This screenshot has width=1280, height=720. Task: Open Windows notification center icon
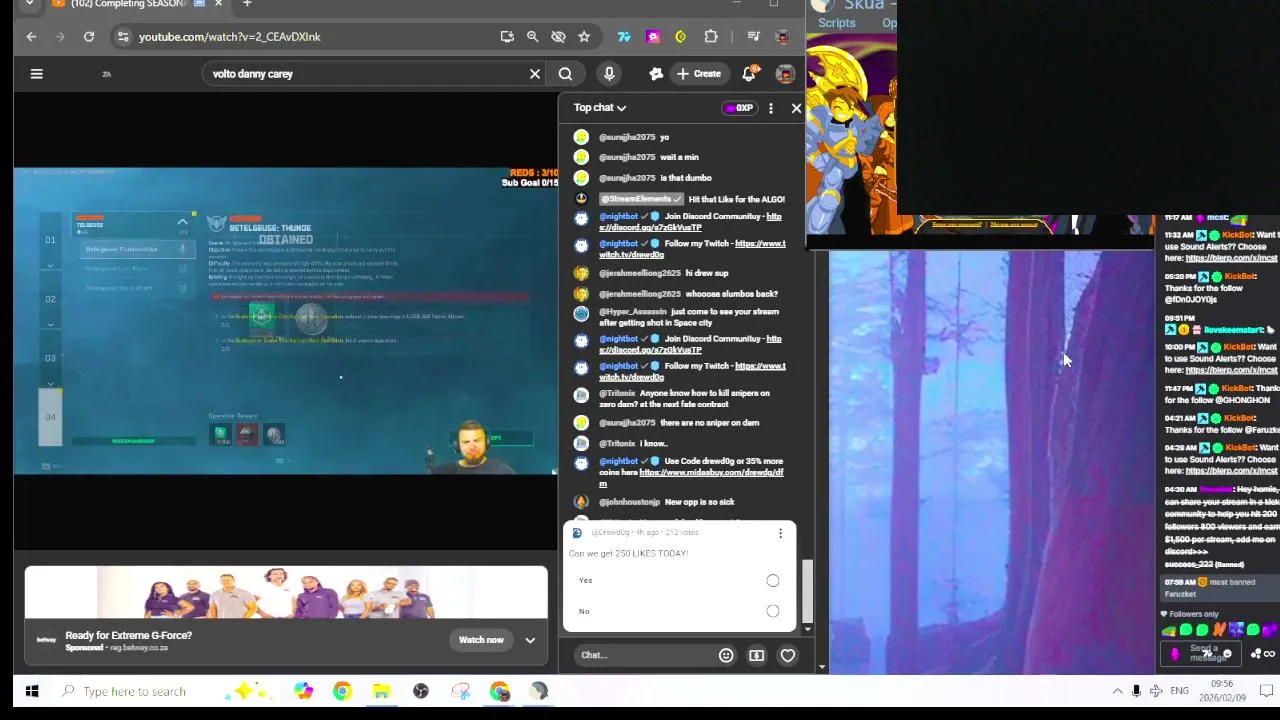1266,691
